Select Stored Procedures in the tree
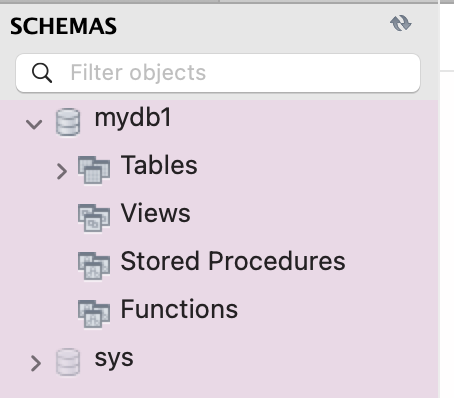This screenshot has width=454, height=398. point(233,261)
